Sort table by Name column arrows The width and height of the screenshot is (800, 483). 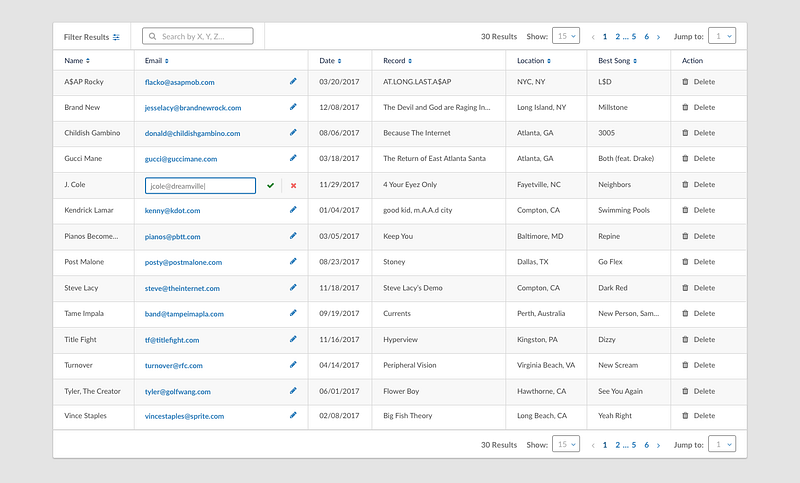coord(88,61)
